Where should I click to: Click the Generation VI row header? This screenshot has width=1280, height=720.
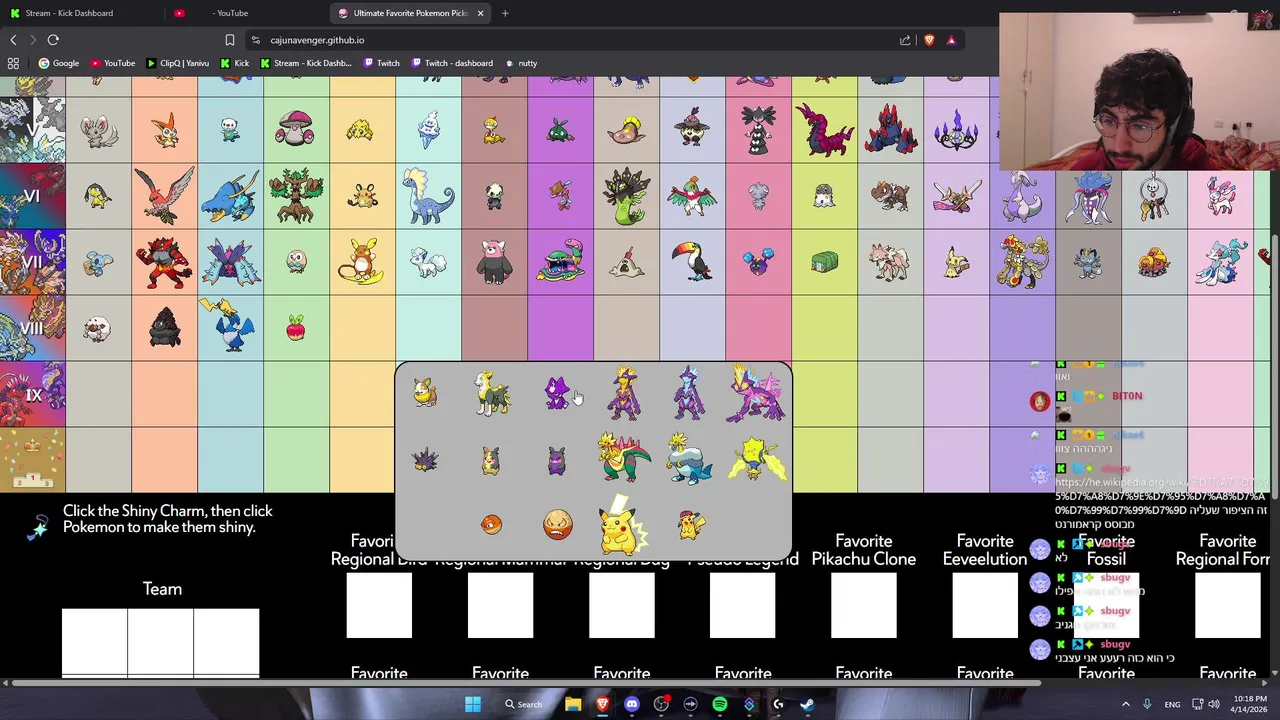33,196
